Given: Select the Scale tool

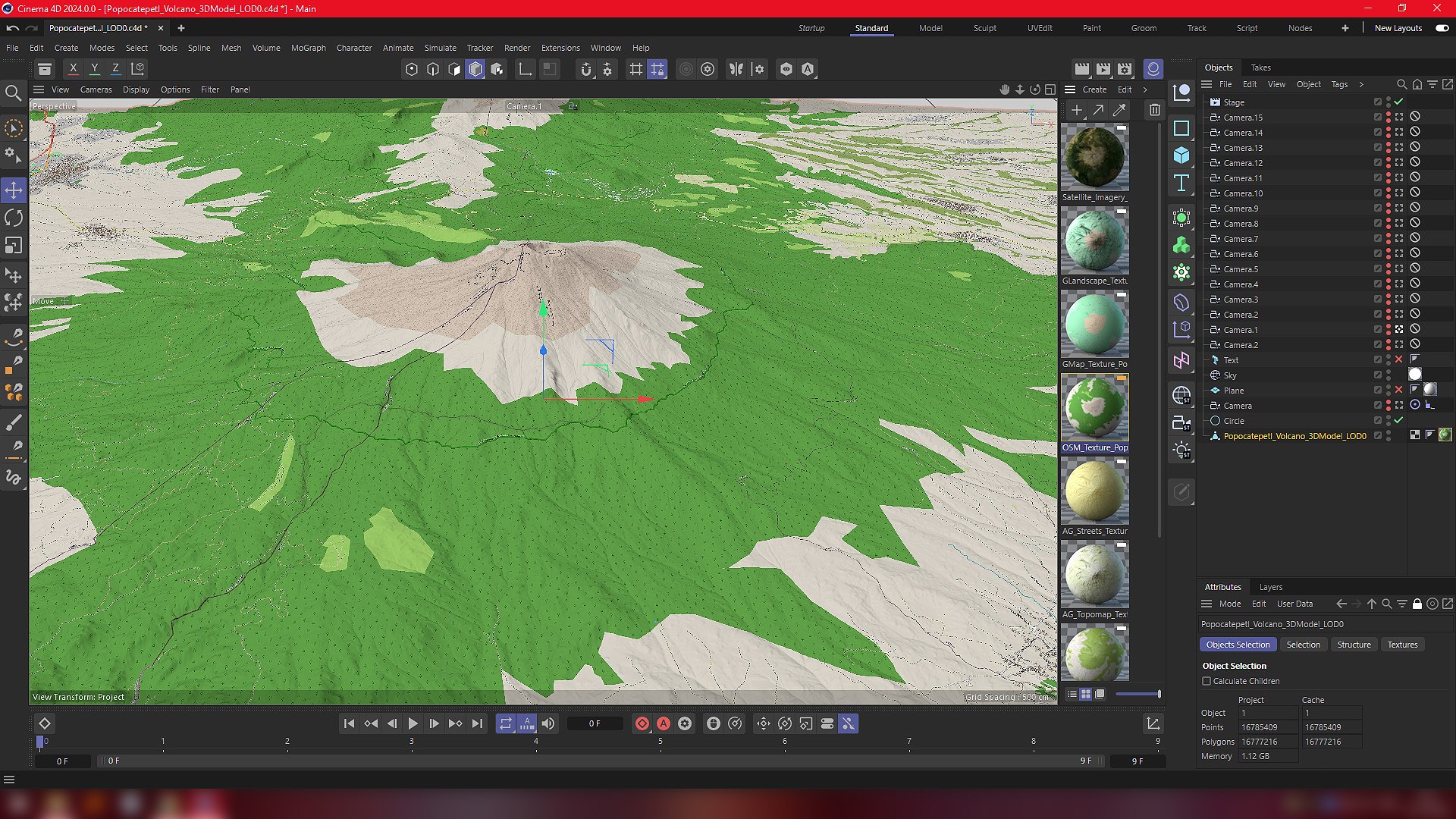Looking at the screenshot, I should [14, 246].
